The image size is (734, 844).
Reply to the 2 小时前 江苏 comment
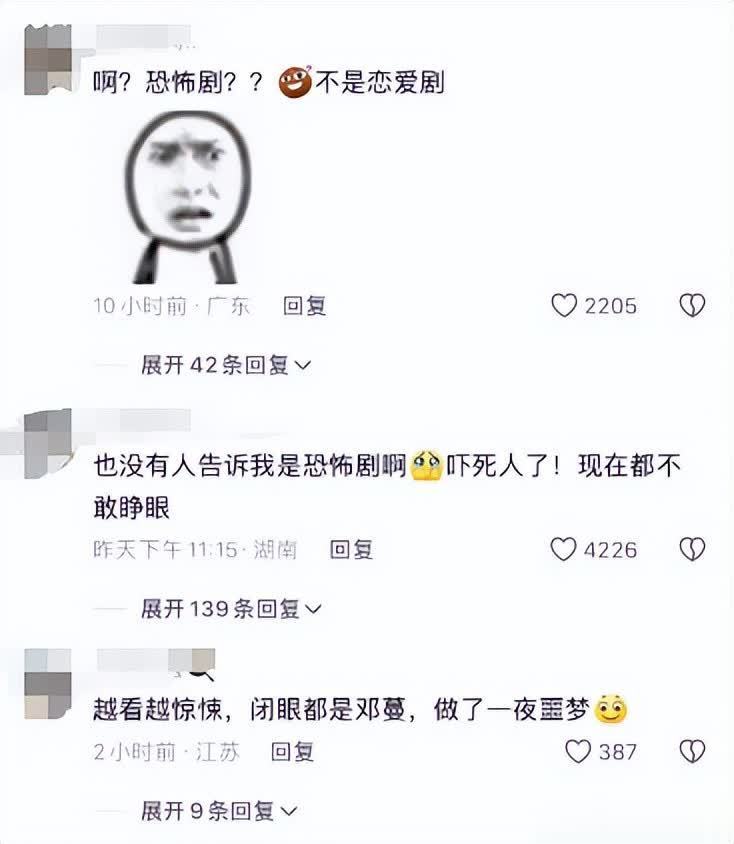[x=292, y=751]
